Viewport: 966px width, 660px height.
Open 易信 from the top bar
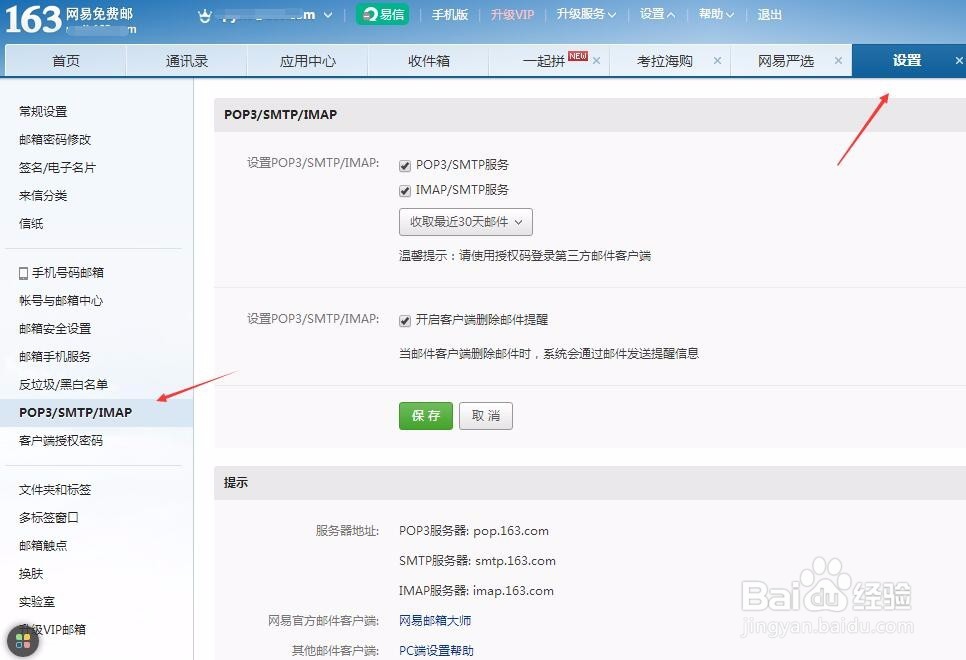coord(383,15)
